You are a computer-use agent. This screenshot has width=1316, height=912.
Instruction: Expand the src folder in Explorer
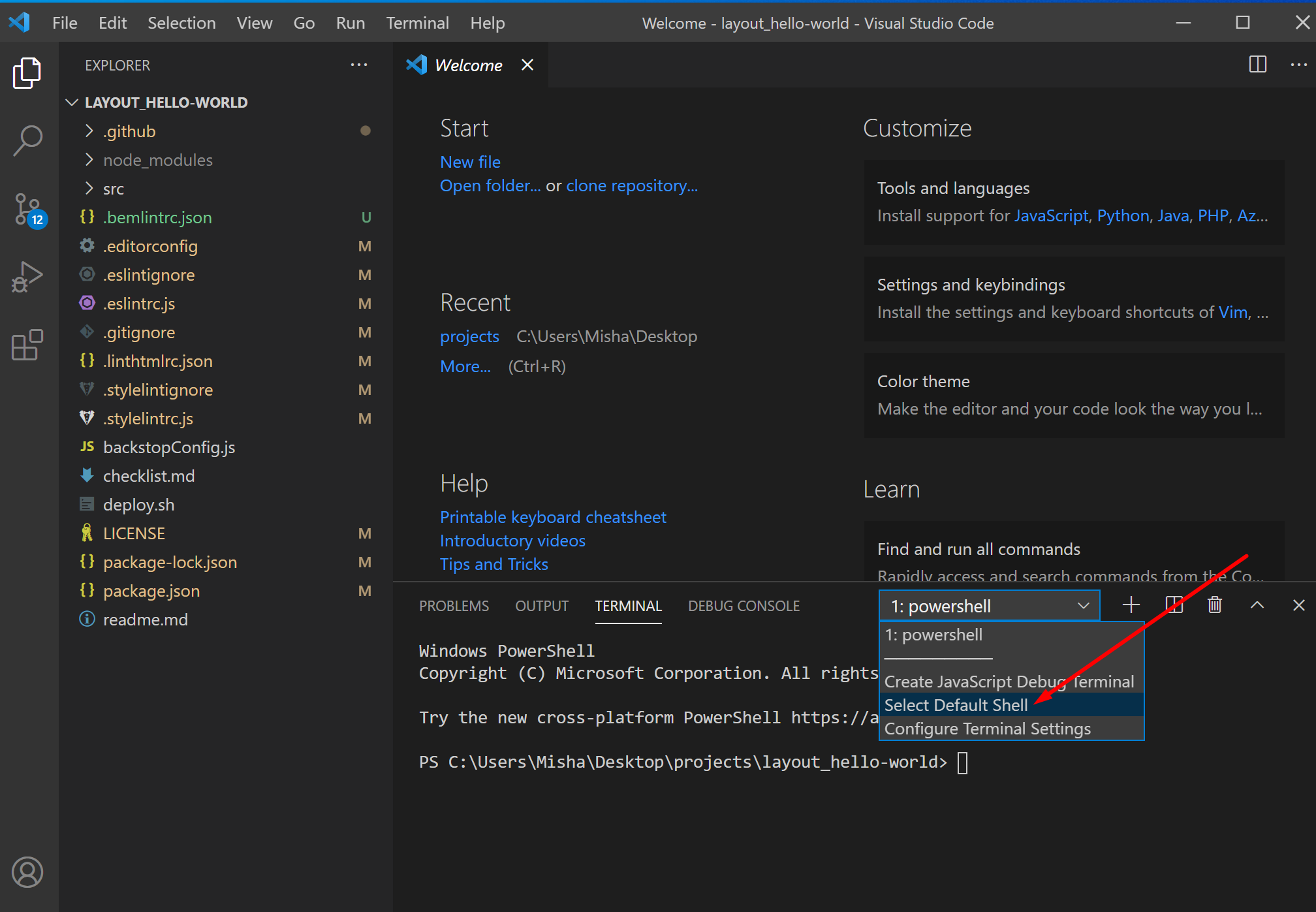pos(113,188)
